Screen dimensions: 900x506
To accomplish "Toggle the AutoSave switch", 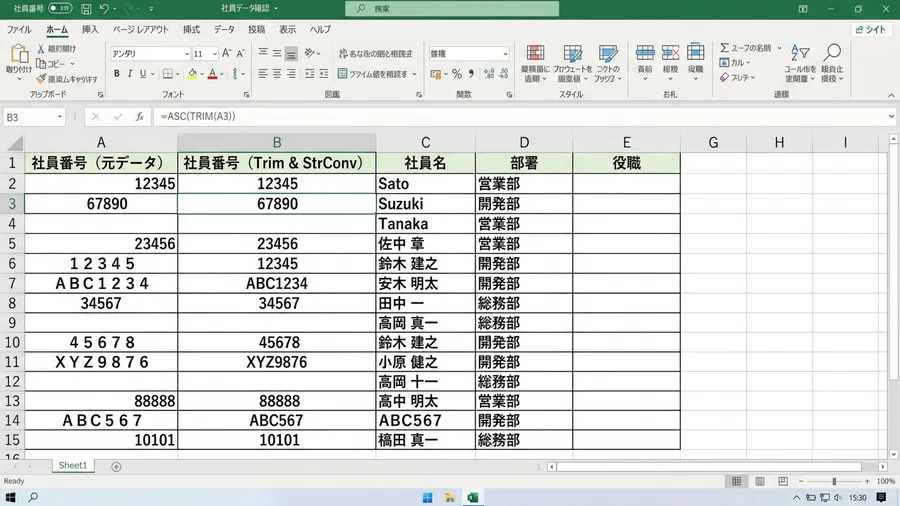I will point(60,8).
